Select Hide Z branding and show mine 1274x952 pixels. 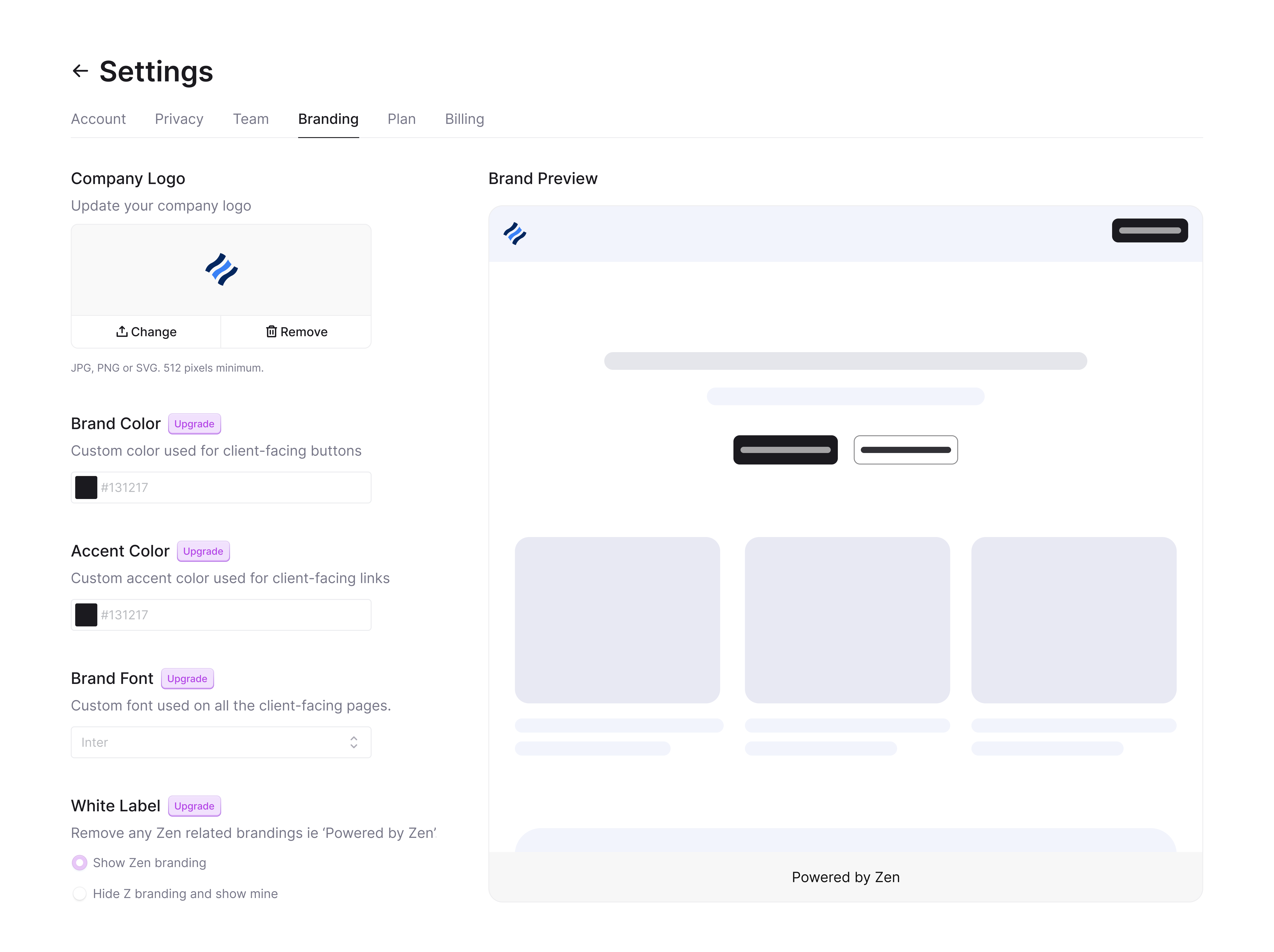coord(79,894)
